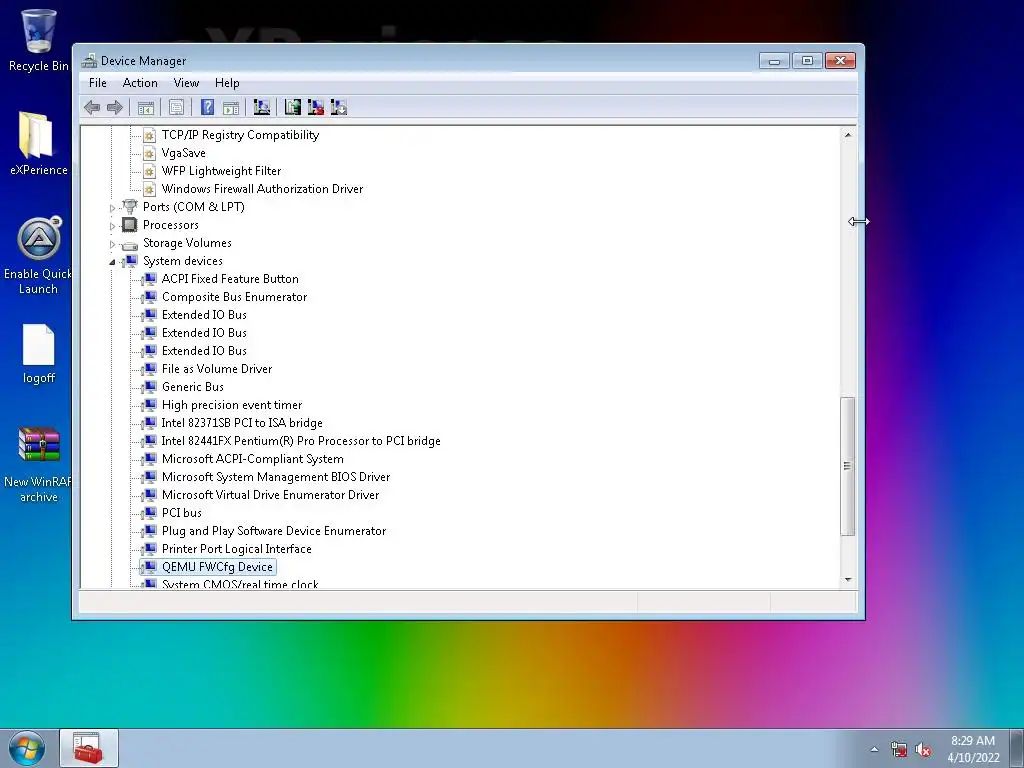
Task: Click the Device Manager title bar icon
Action: pos(89,61)
